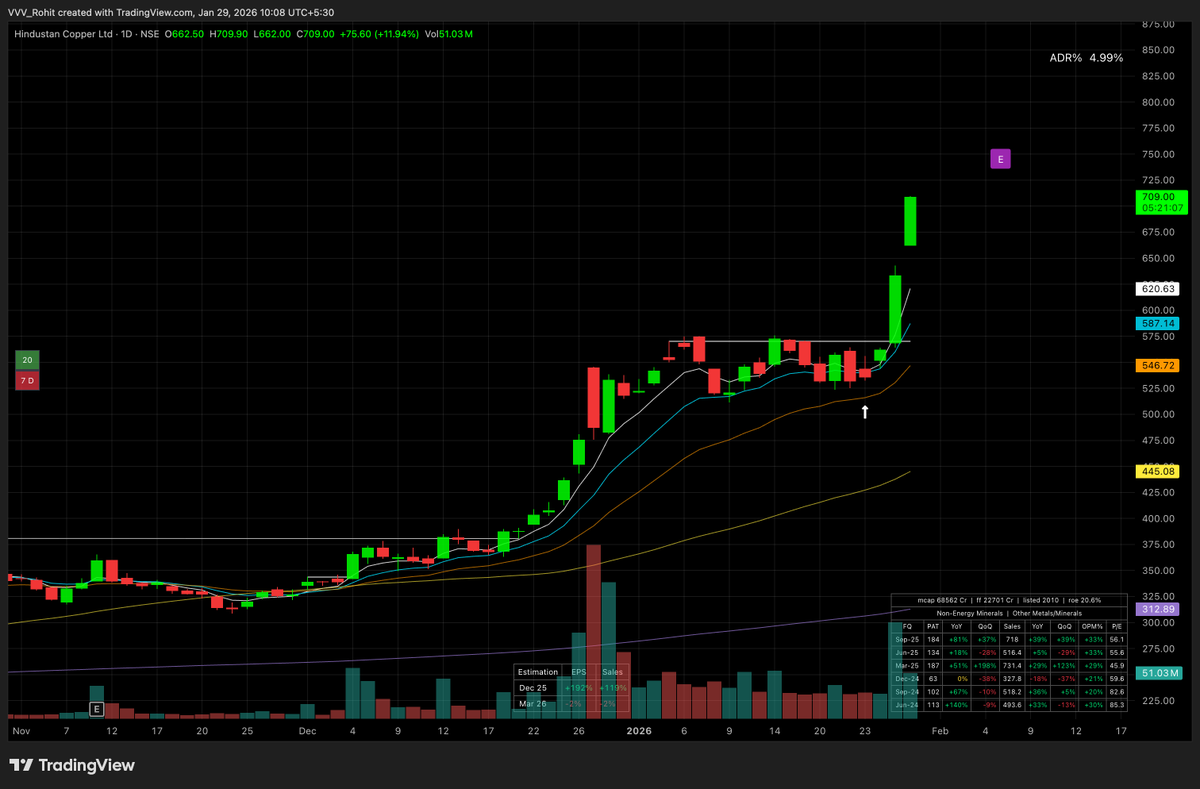Click the 85.3 P/E cell
This screenshot has width=1200, height=789.
click(1117, 705)
